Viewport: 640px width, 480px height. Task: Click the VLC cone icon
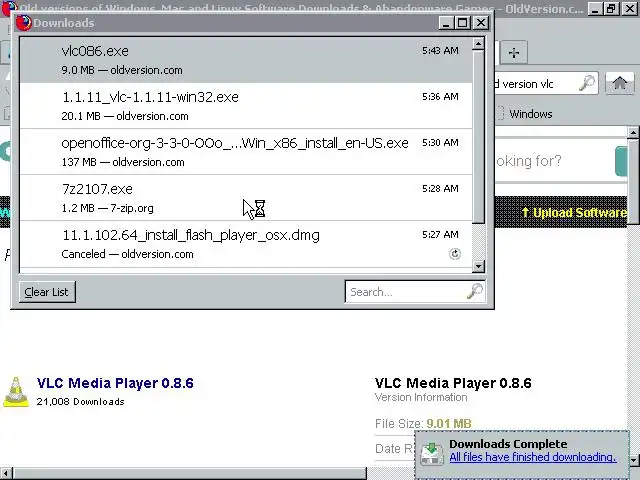[16, 392]
